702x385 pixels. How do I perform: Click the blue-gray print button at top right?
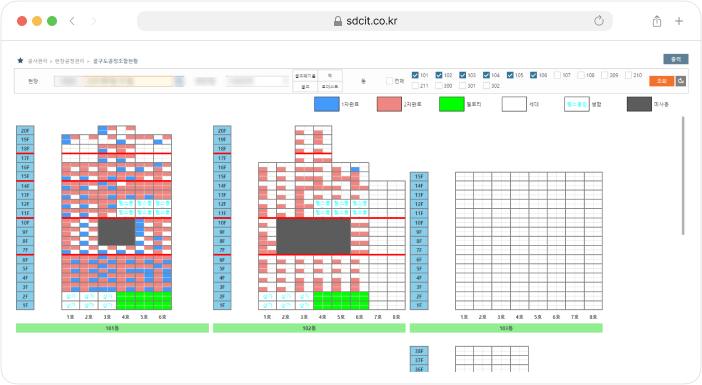tap(675, 59)
